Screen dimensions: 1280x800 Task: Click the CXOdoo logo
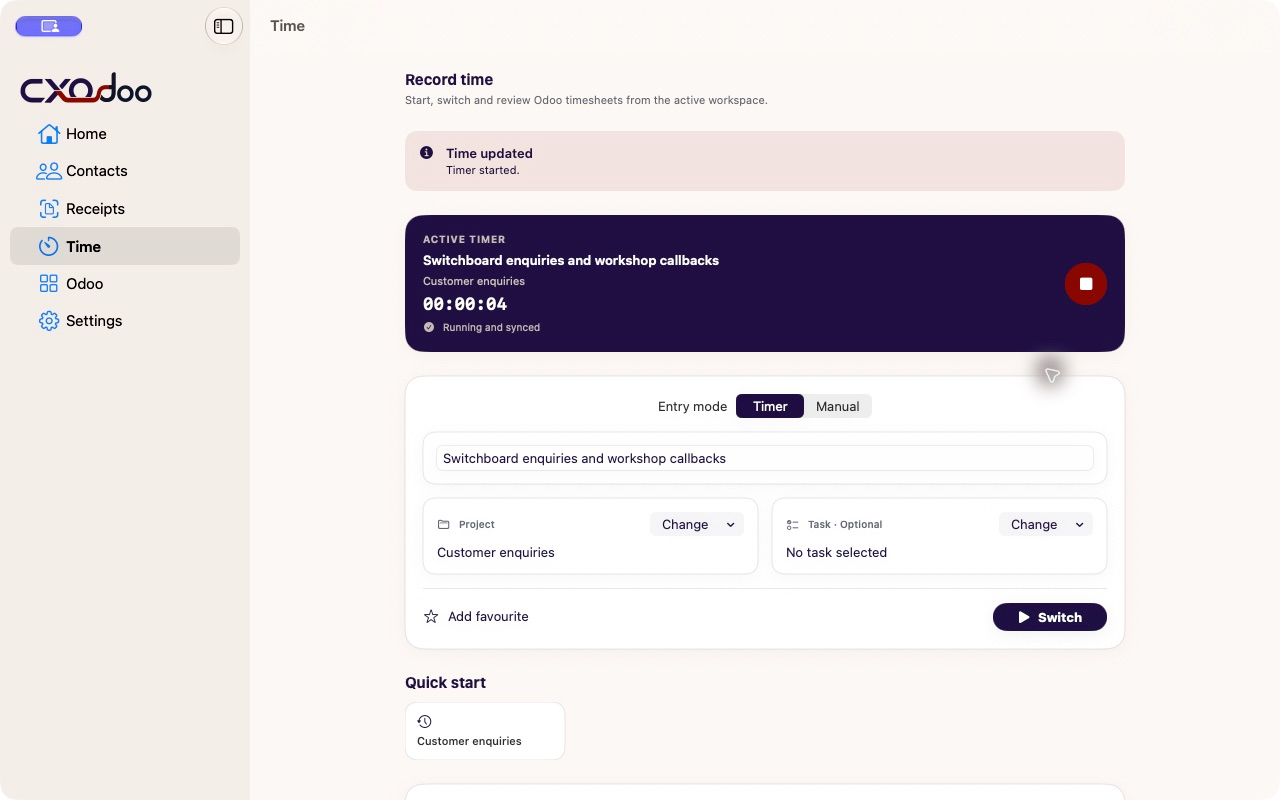point(86,89)
